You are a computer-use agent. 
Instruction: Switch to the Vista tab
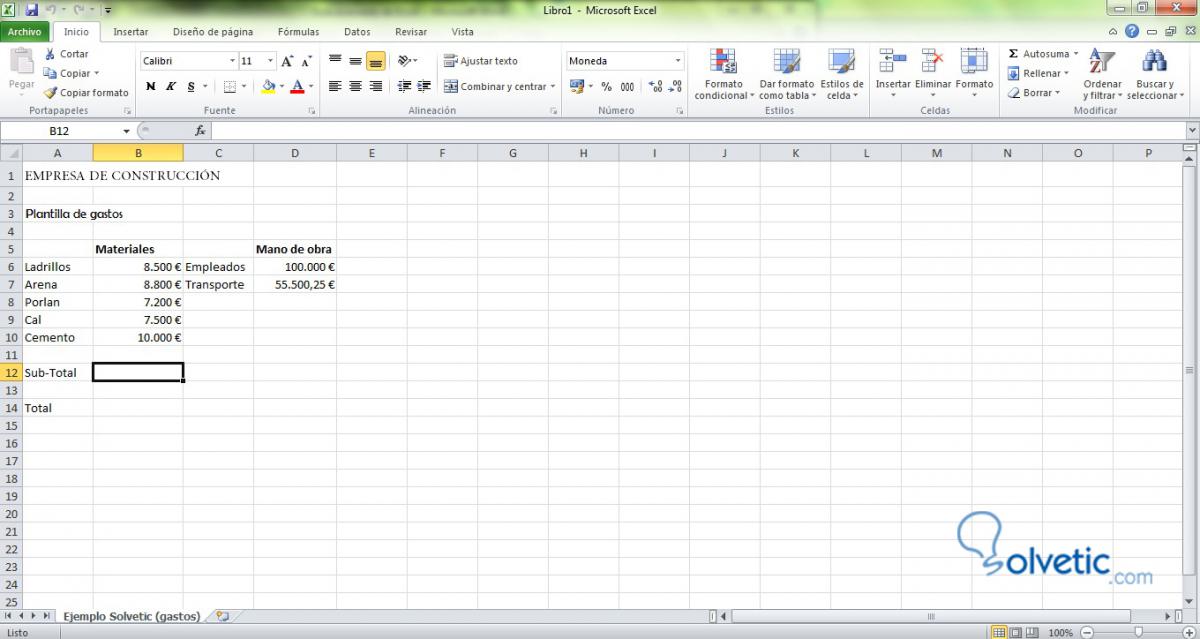463,32
